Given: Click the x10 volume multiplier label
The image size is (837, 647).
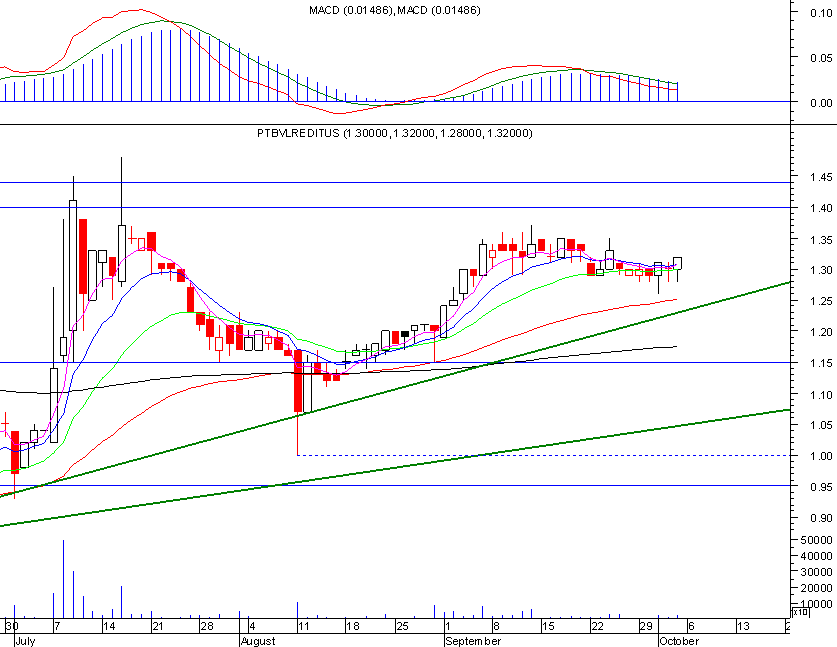Looking at the screenshot, I should click(x=801, y=612).
